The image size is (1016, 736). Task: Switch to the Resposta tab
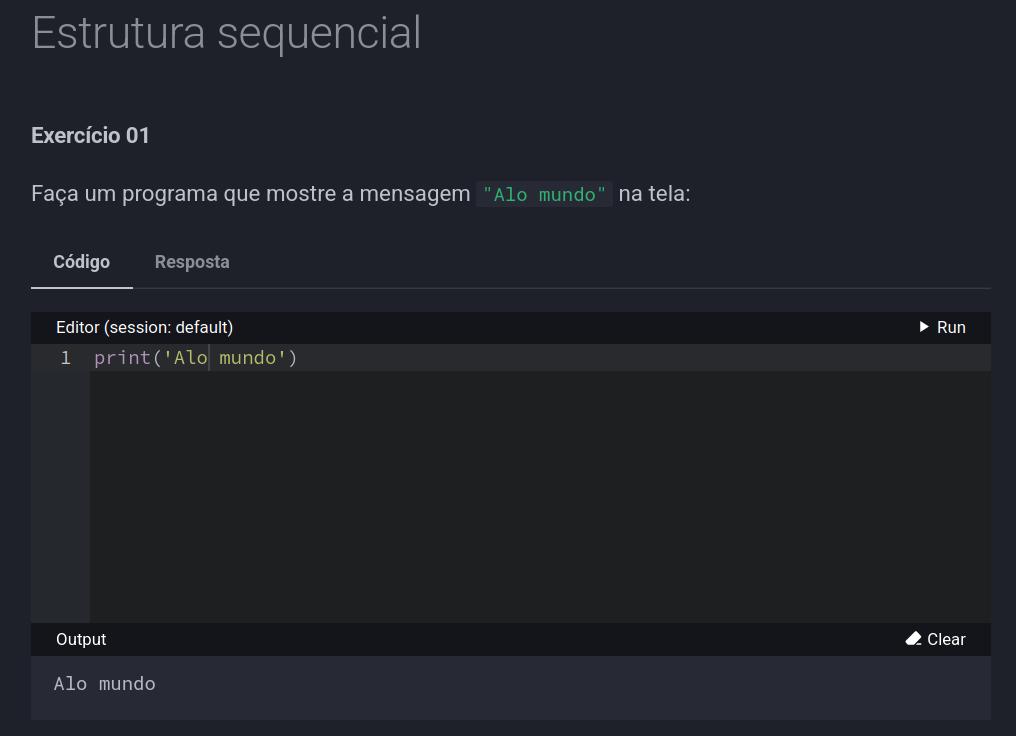point(192,262)
